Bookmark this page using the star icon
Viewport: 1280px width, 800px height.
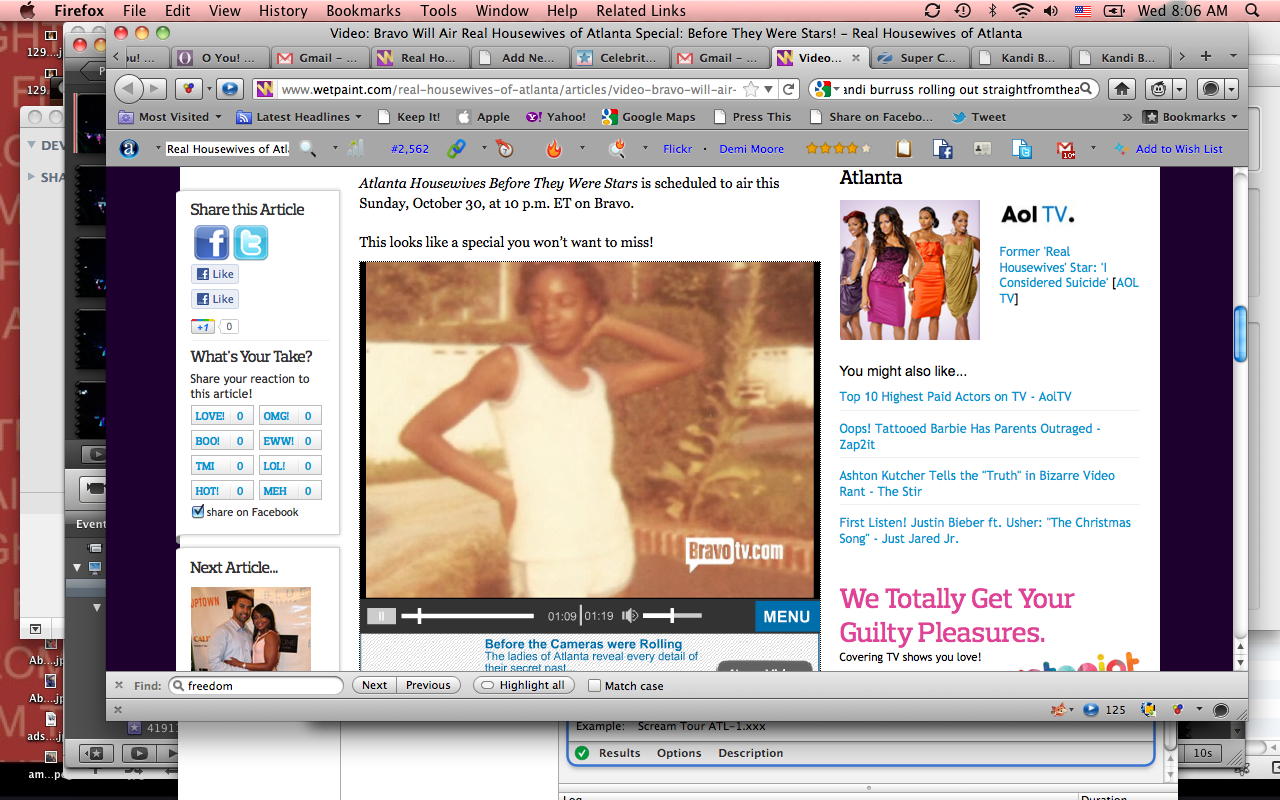click(752, 89)
